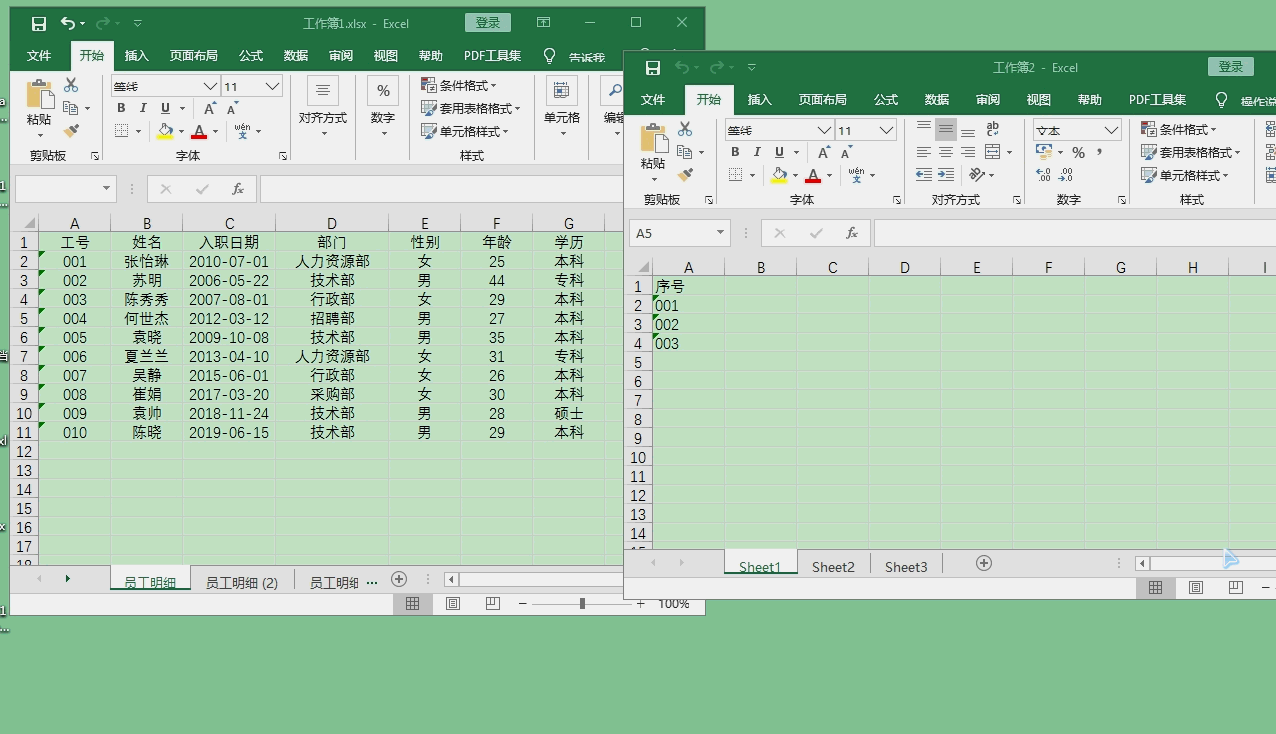Click 登录 button in 工作簿2
The height and width of the screenshot is (734, 1276).
pos(1231,66)
